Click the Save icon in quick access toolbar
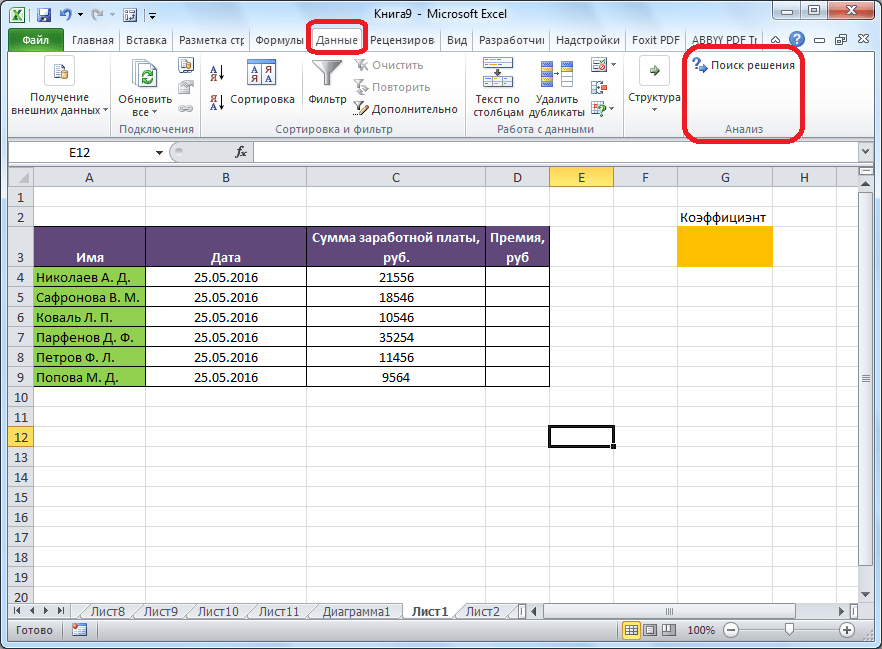This screenshot has width=882, height=649. pos(44,15)
